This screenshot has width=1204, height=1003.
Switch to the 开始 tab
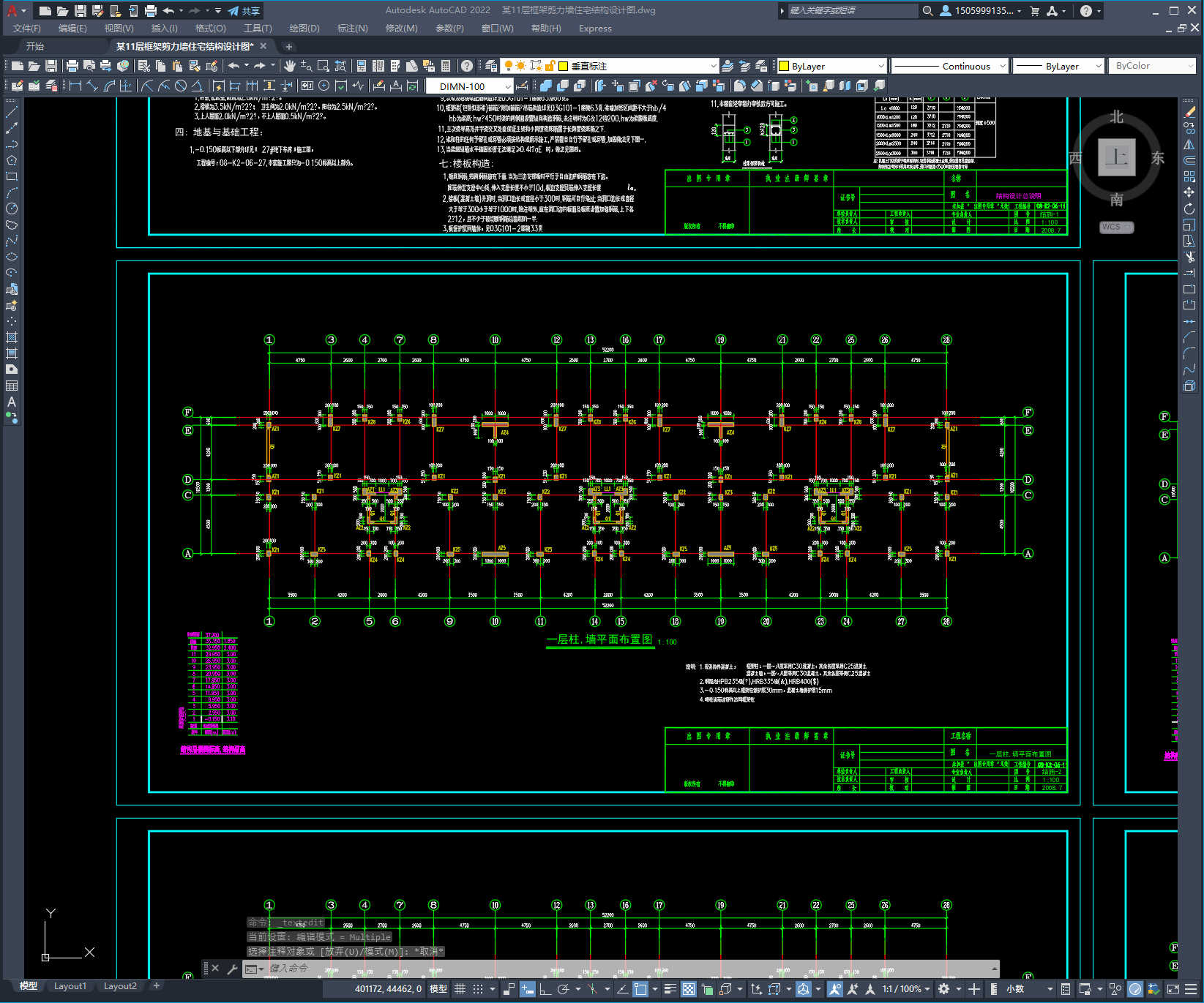point(35,46)
